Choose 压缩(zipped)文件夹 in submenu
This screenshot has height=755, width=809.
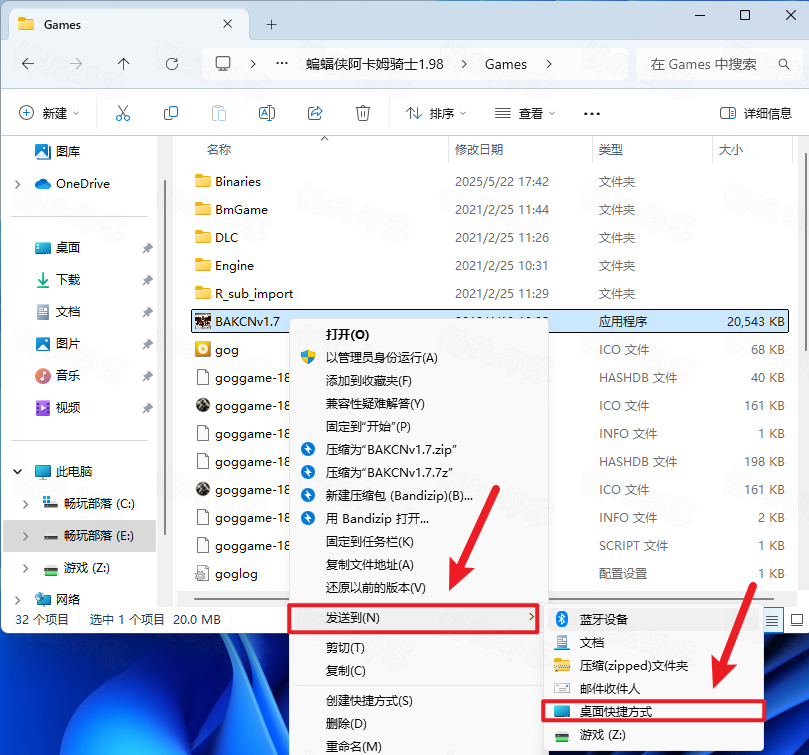point(653,665)
